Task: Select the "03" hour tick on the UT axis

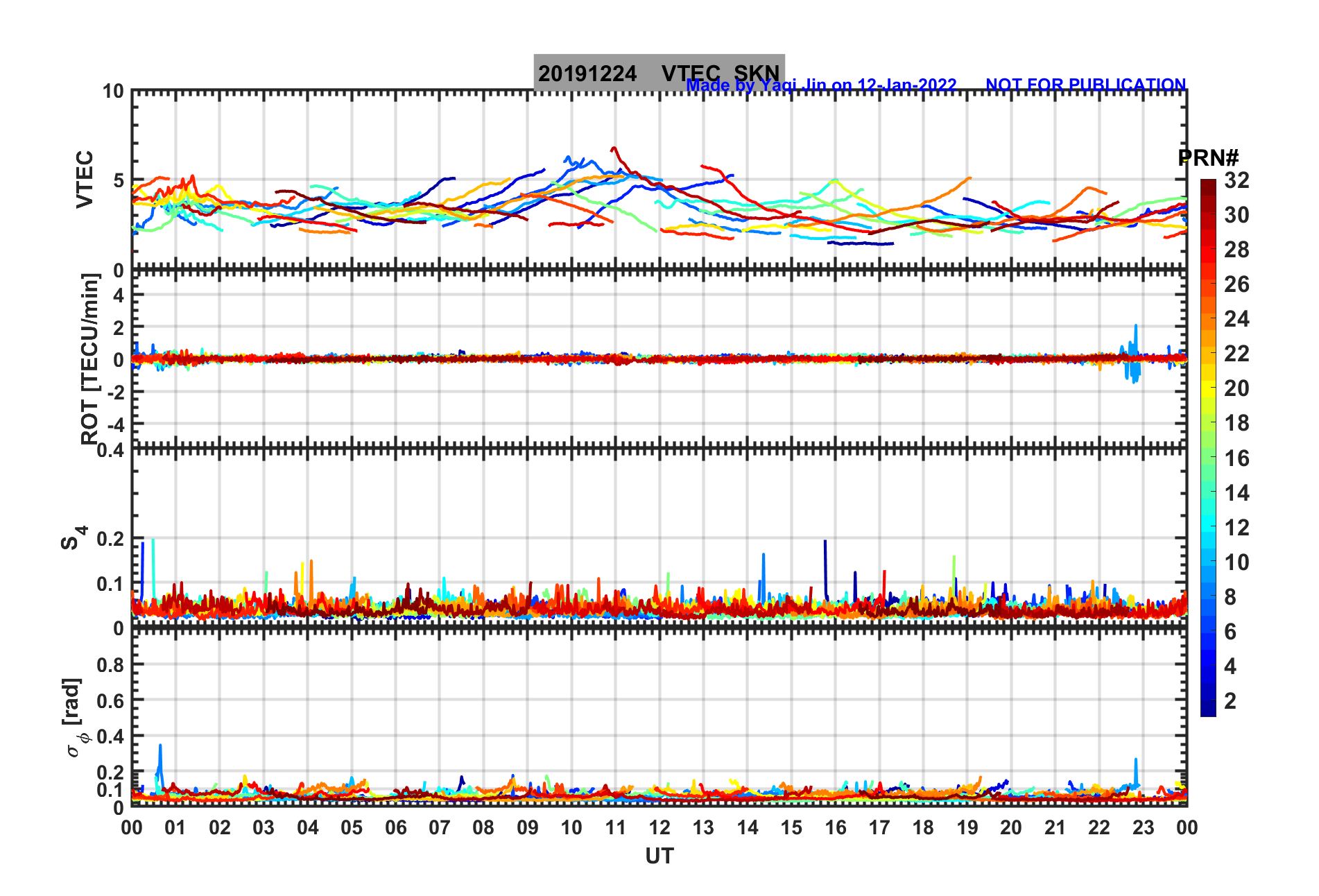Action: pos(264,827)
